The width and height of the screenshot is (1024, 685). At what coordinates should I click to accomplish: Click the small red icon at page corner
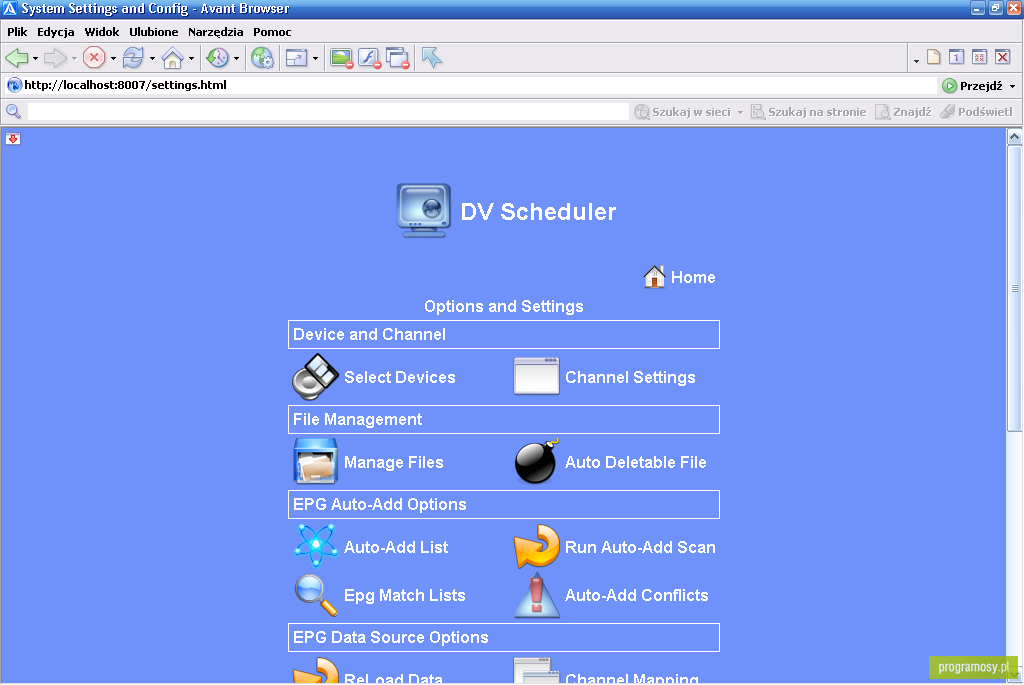(13, 138)
